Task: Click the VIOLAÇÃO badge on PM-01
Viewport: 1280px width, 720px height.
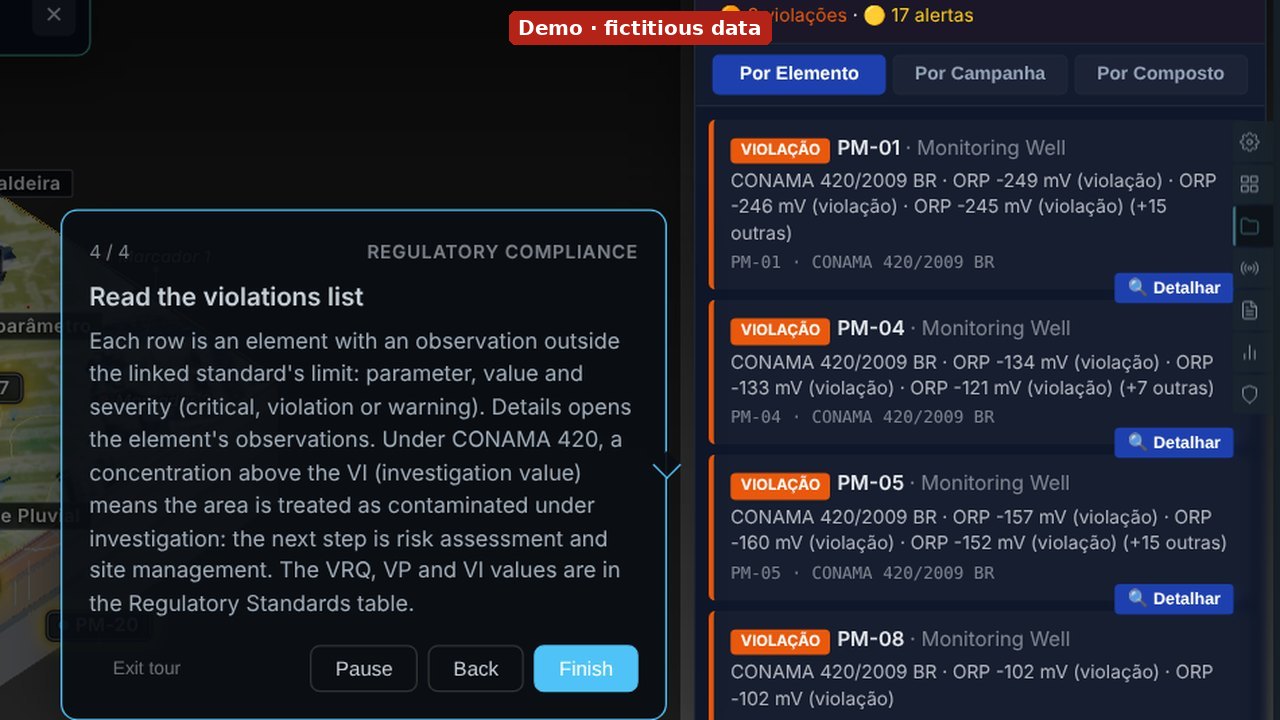Action: pyautogui.click(x=780, y=150)
